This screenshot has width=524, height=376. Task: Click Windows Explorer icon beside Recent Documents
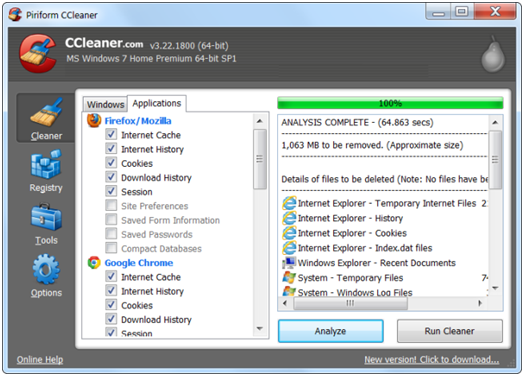289,263
